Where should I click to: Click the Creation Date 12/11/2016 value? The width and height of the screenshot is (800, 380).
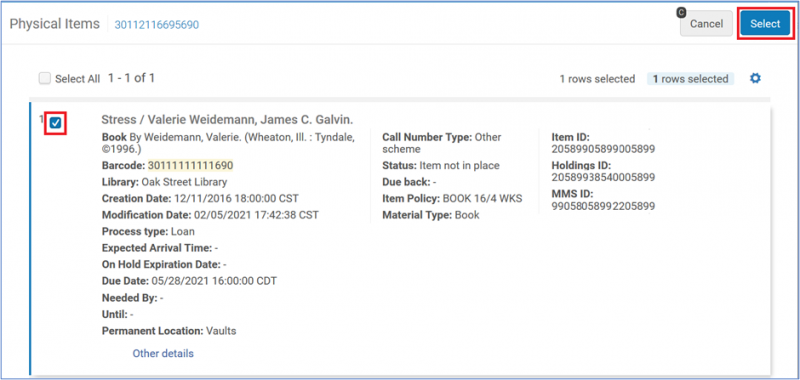[x=237, y=198]
